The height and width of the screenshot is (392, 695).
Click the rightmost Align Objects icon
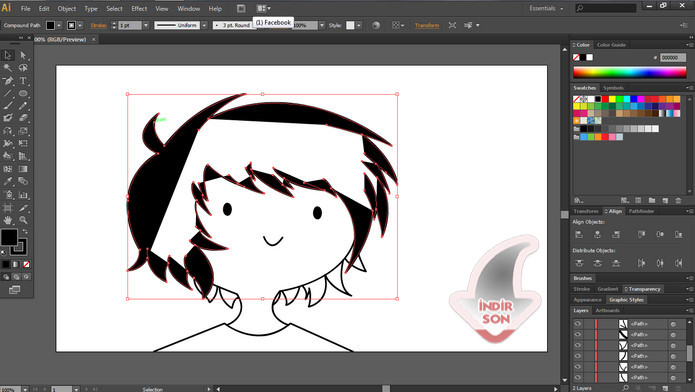point(679,235)
